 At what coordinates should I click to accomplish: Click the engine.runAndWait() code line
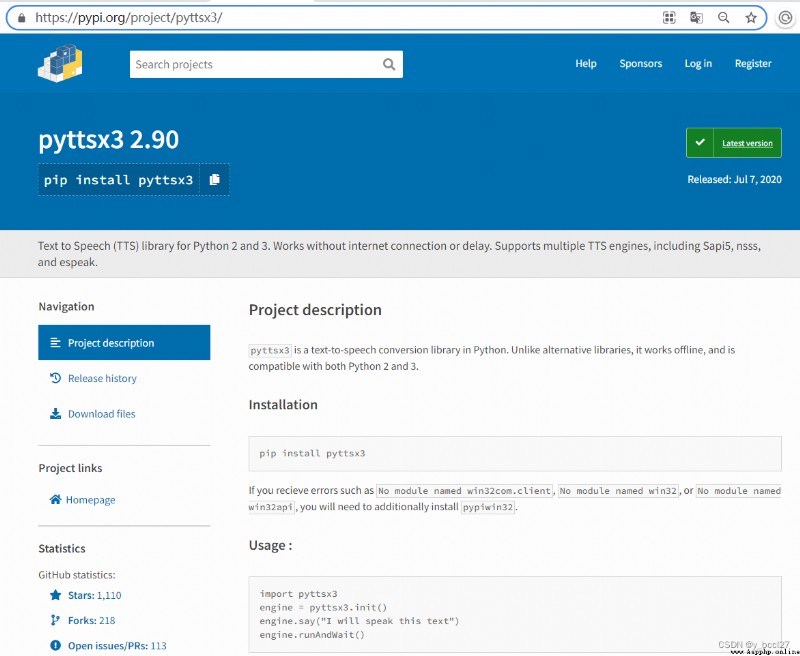[x=312, y=635]
